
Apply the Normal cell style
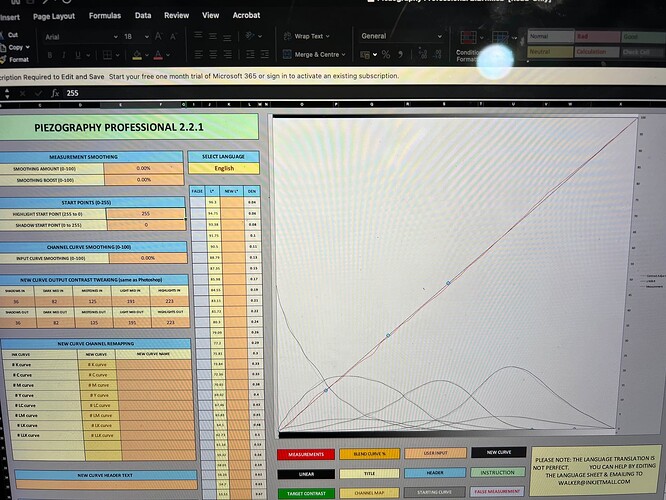click(x=551, y=37)
